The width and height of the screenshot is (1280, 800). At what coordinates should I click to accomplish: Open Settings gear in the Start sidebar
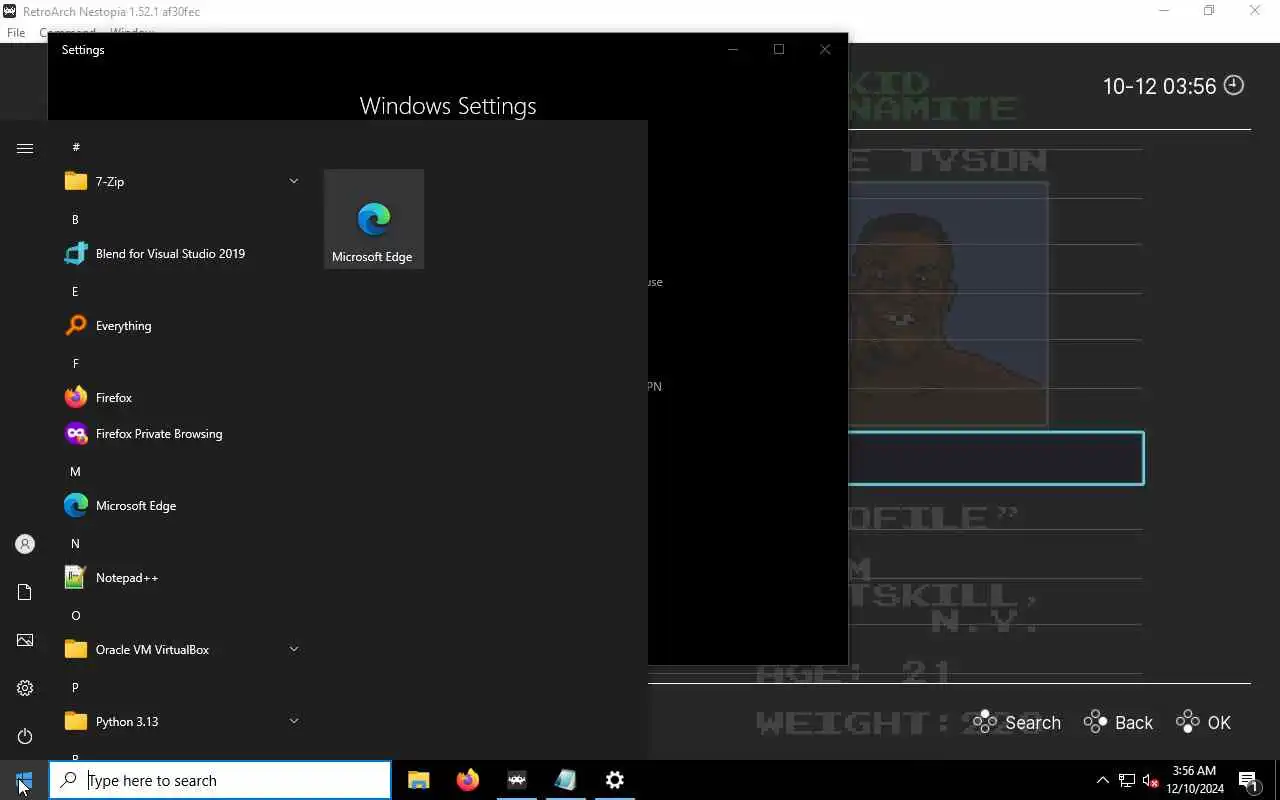click(25, 688)
